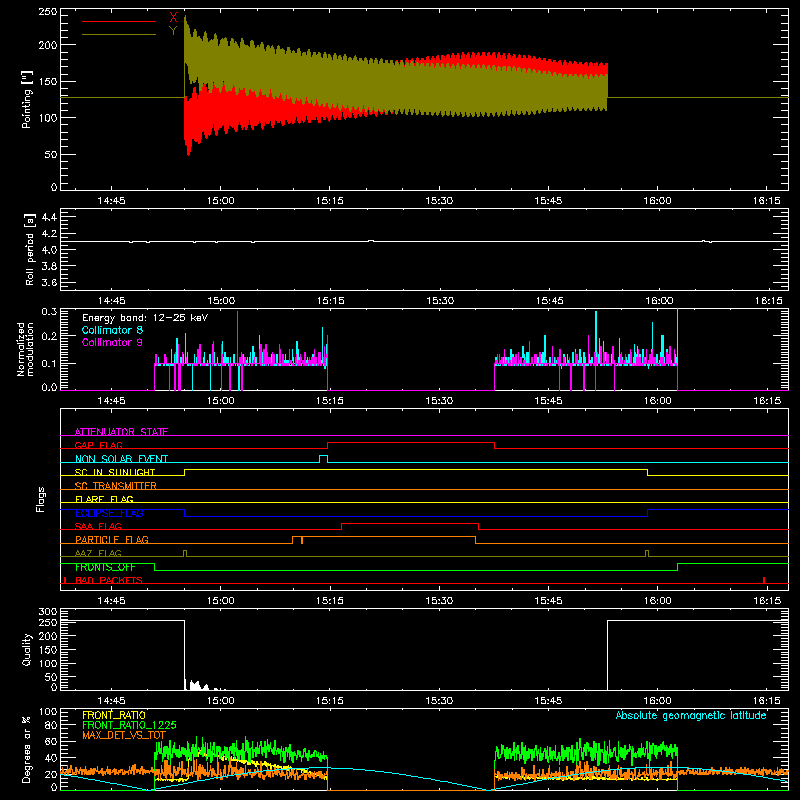Click the 'Quality' axis label
The image size is (800, 800).
click(x=27, y=649)
